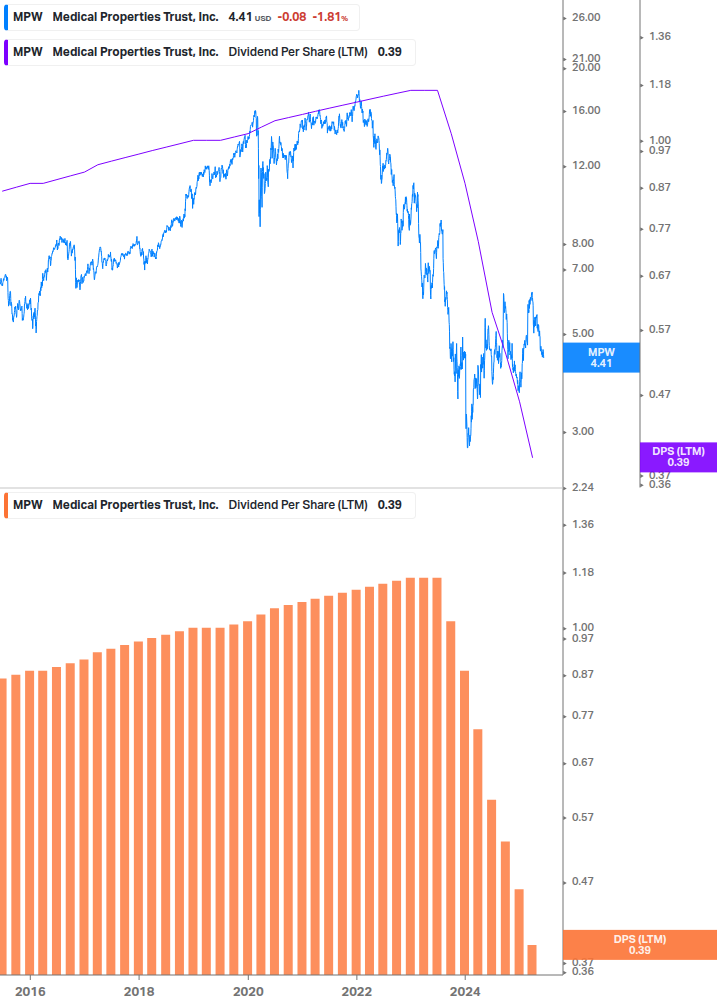Select the purple Dividend Per Share legend
The image size is (717, 1005).
coord(210,53)
